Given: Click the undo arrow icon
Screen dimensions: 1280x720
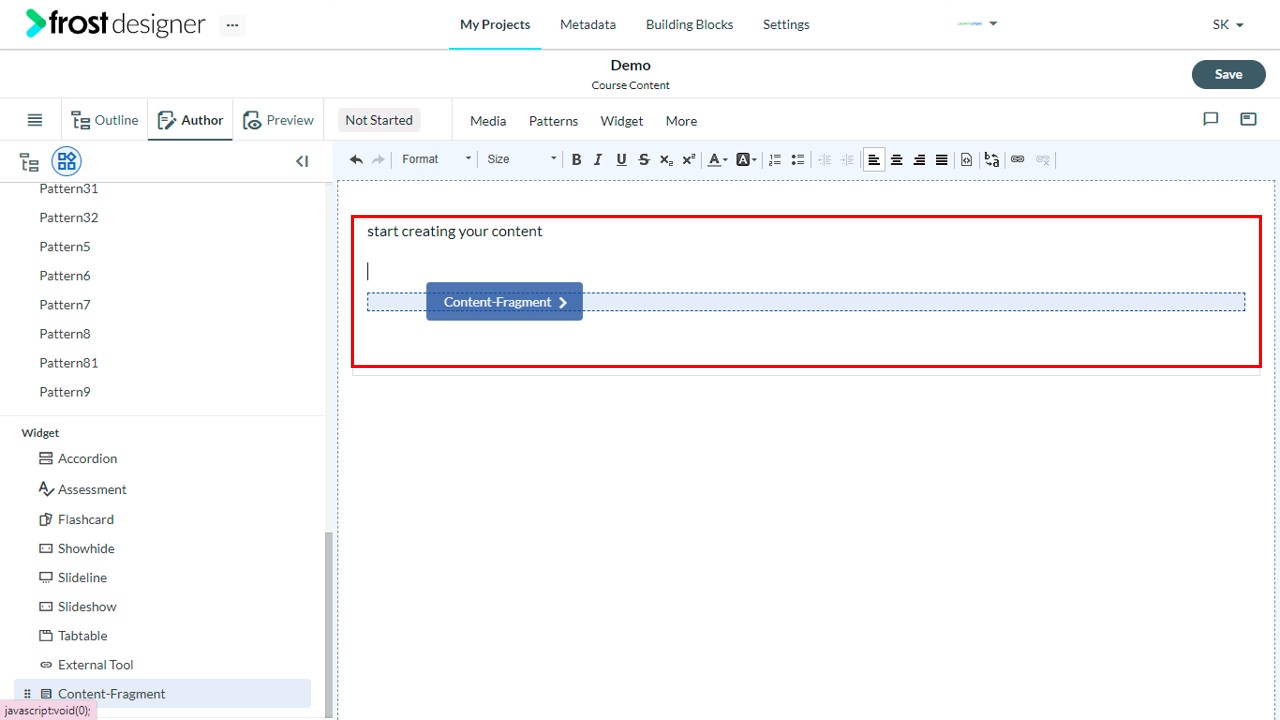Looking at the screenshot, I should [x=356, y=159].
